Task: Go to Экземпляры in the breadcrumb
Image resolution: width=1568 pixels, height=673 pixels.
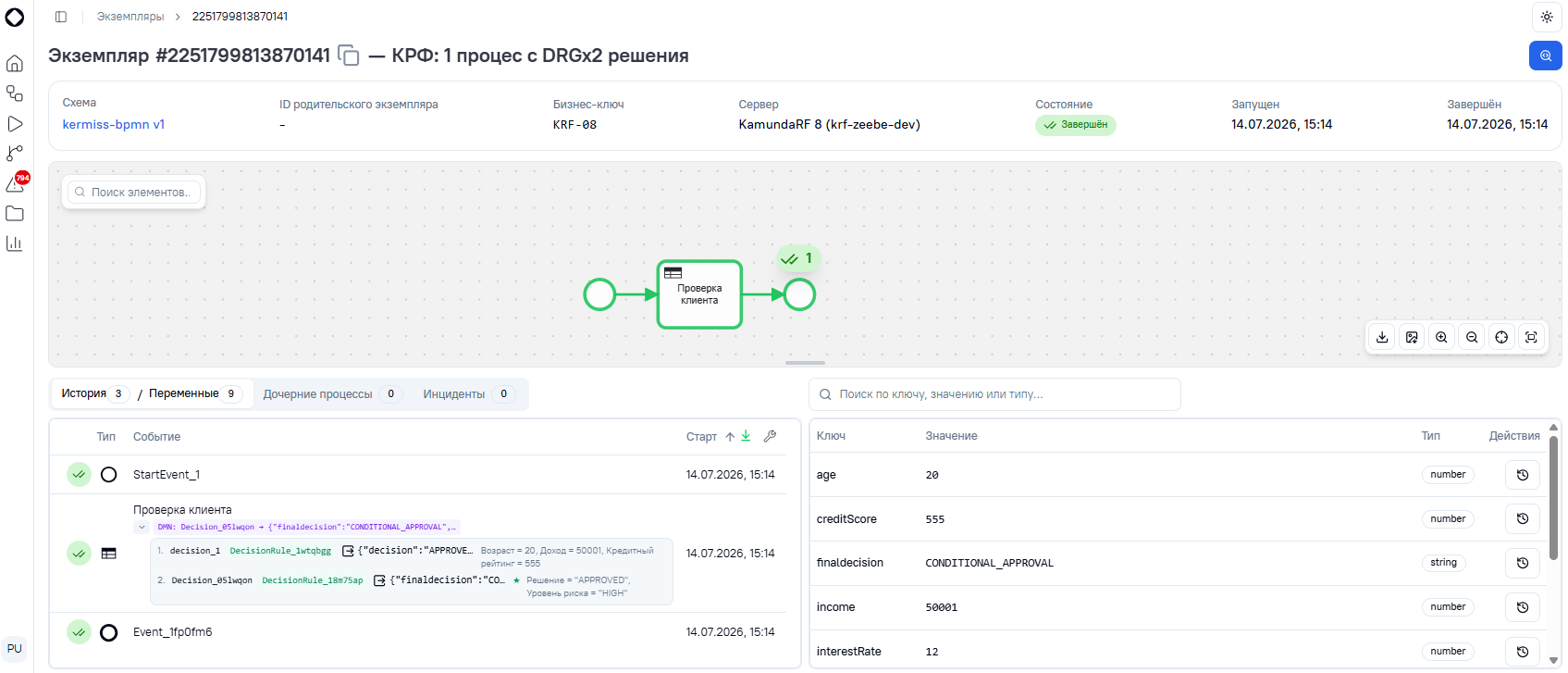Action: (x=130, y=17)
